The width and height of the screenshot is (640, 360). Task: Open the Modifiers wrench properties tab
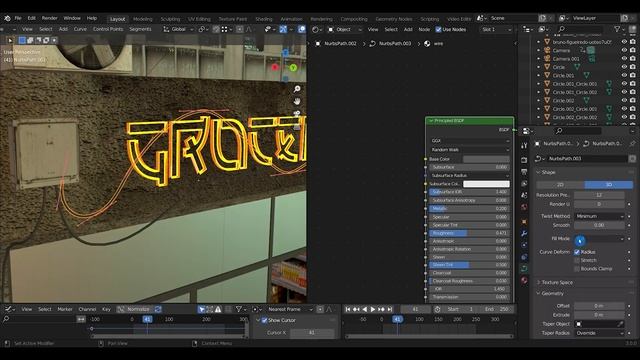[524, 233]
